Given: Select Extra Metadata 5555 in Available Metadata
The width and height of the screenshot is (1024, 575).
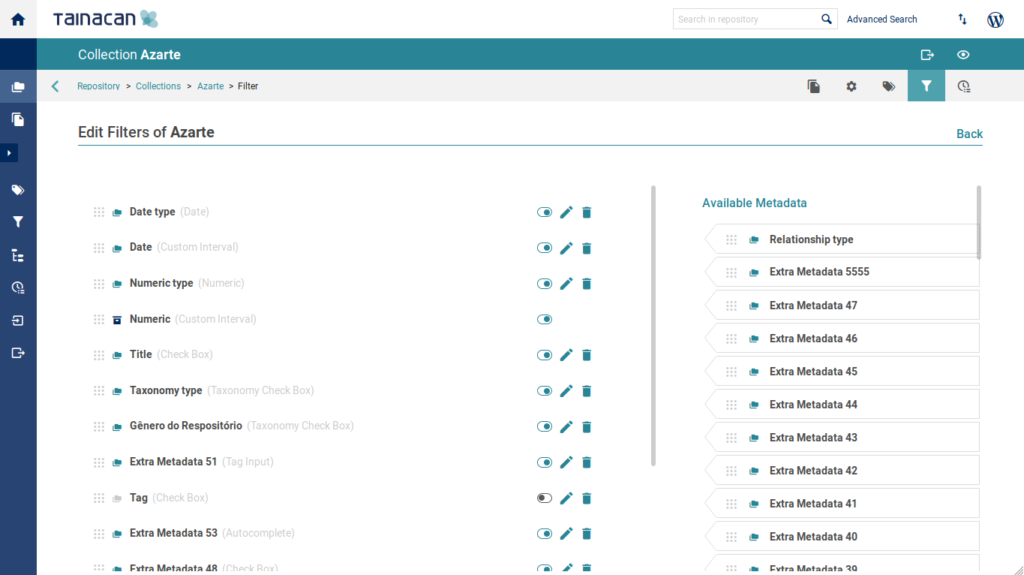Looking at the screenshot, I should point(842,272).
